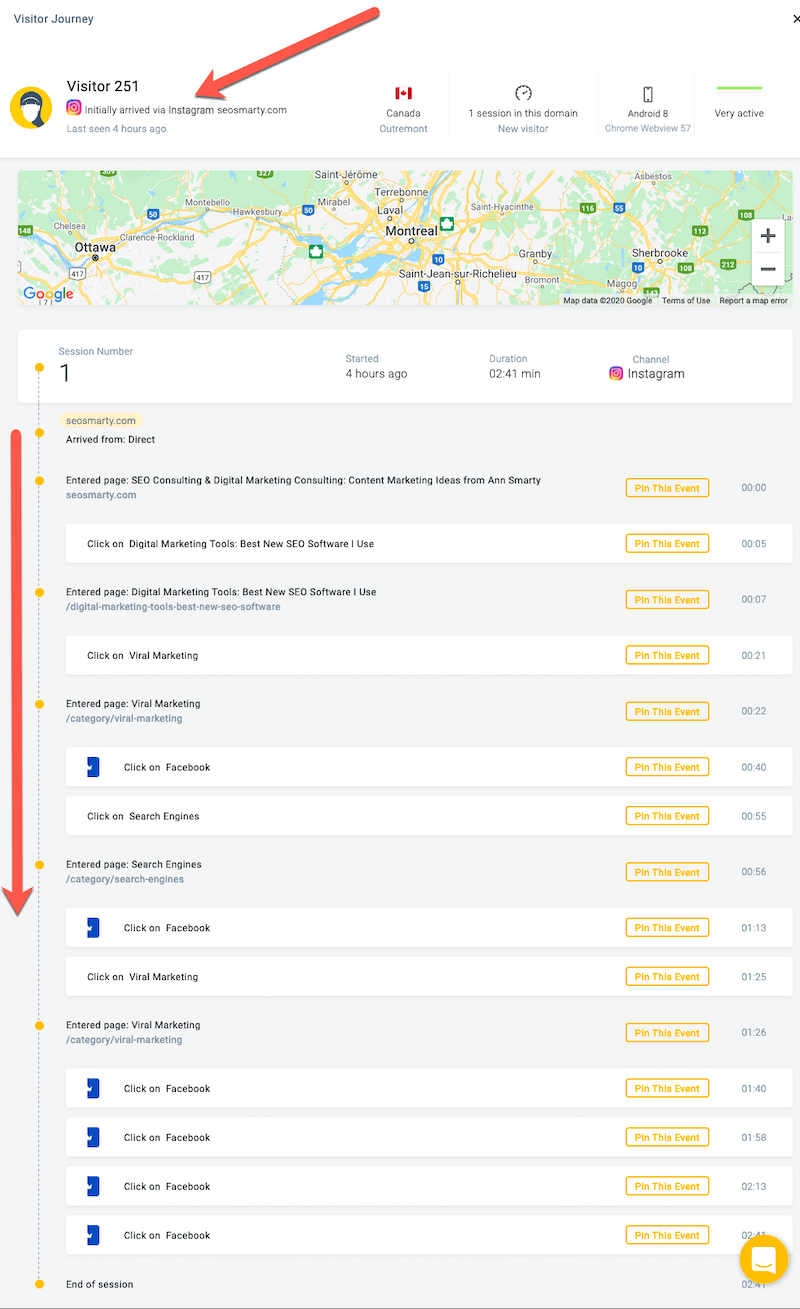Pin the 01:26 Entered Viral Marketing event
800x1309 pixels.
667,1033
